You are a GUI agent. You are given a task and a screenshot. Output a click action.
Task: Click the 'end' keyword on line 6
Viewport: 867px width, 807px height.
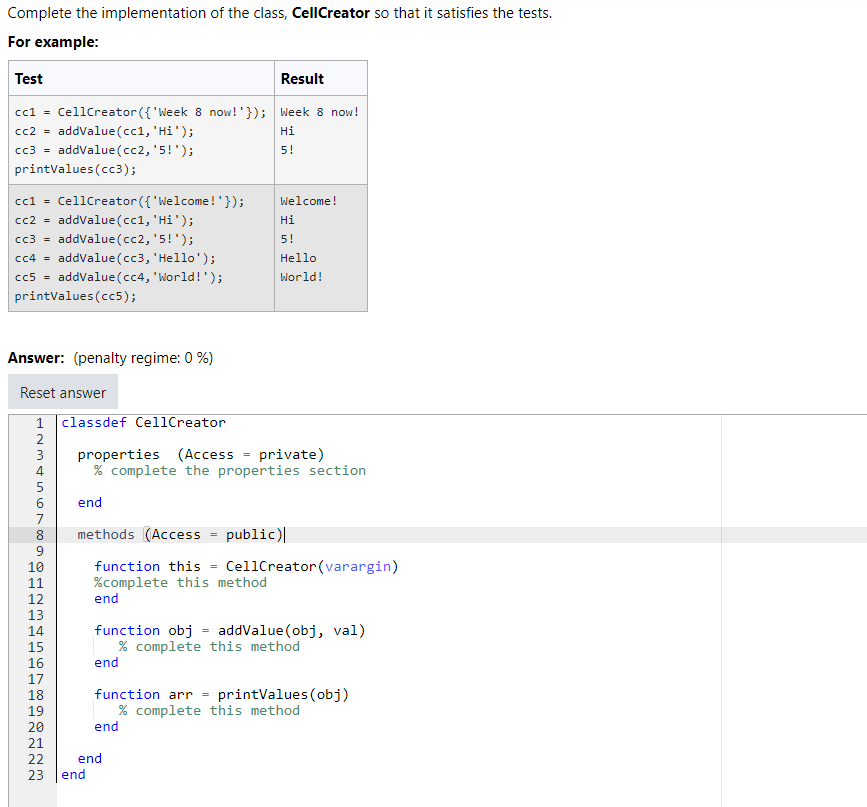pos(90,503)
